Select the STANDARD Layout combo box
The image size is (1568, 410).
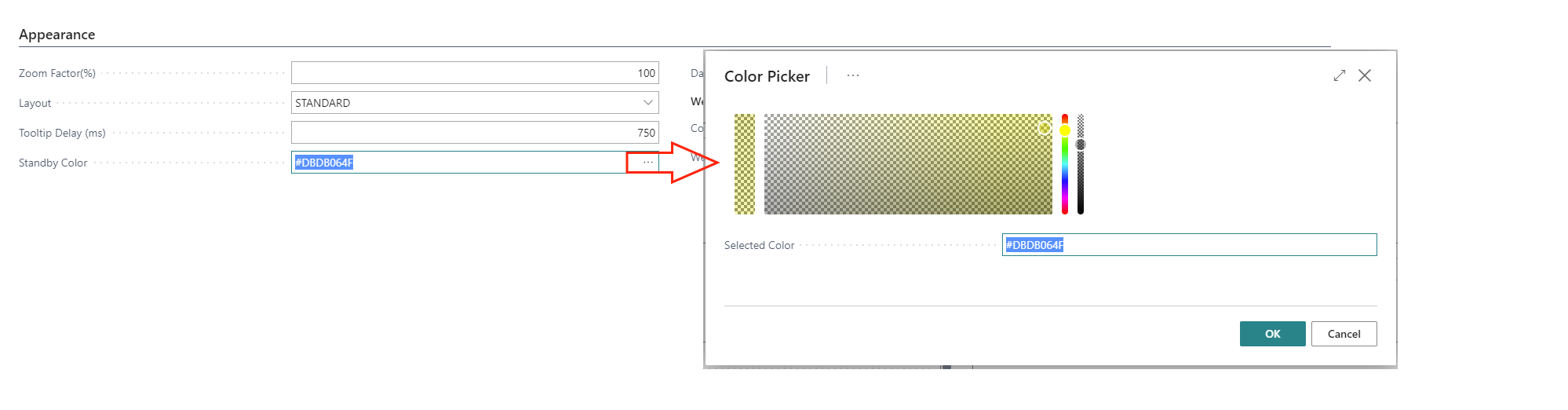(463, 103)
